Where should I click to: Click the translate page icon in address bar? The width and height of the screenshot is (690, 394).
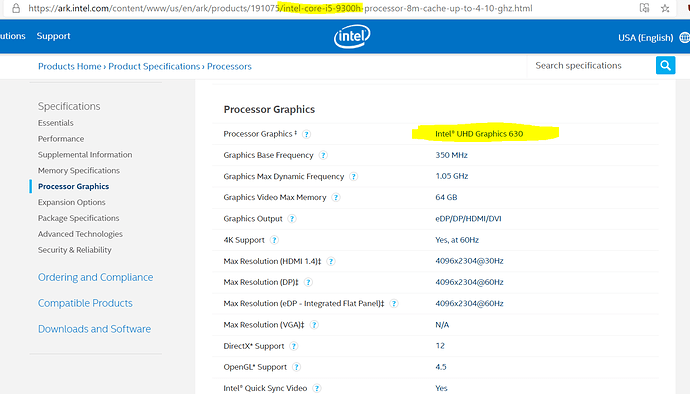[x=644, y=8]
